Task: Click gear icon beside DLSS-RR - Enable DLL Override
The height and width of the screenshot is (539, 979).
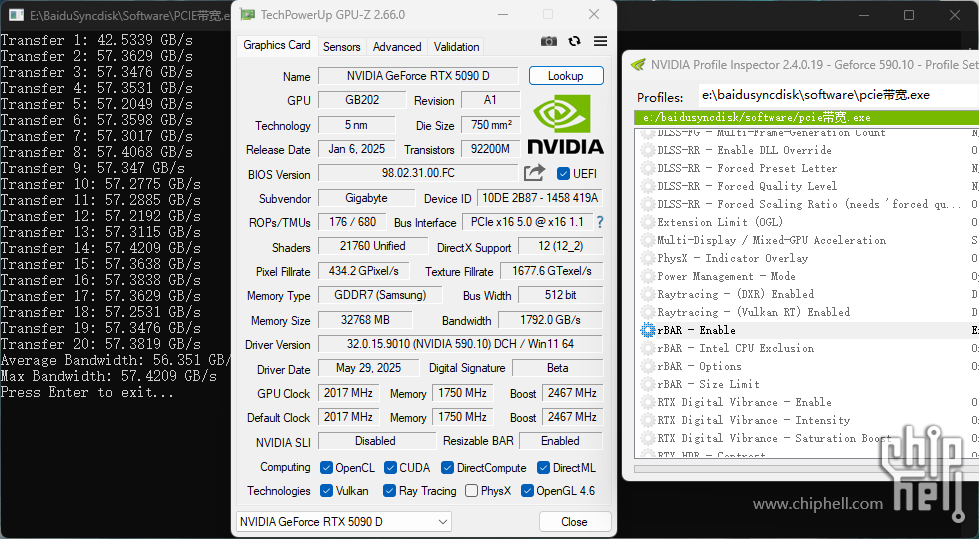Action: tap(647, 150)
